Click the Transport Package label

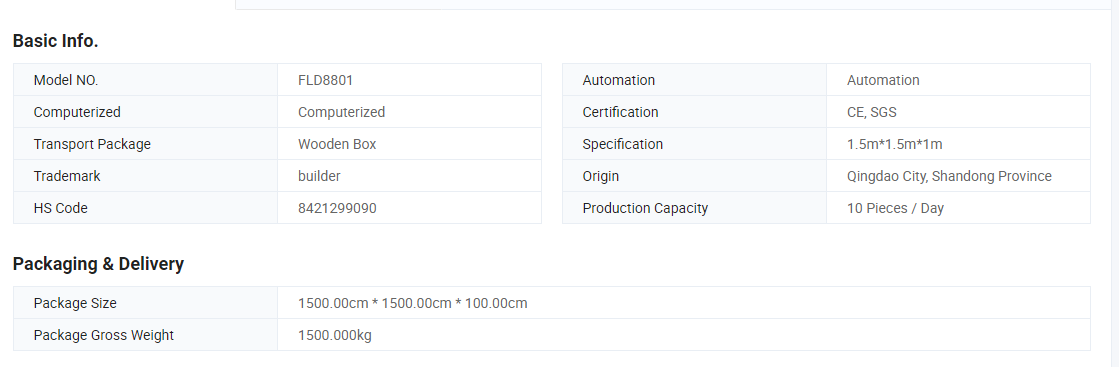(x=92, y=144)
